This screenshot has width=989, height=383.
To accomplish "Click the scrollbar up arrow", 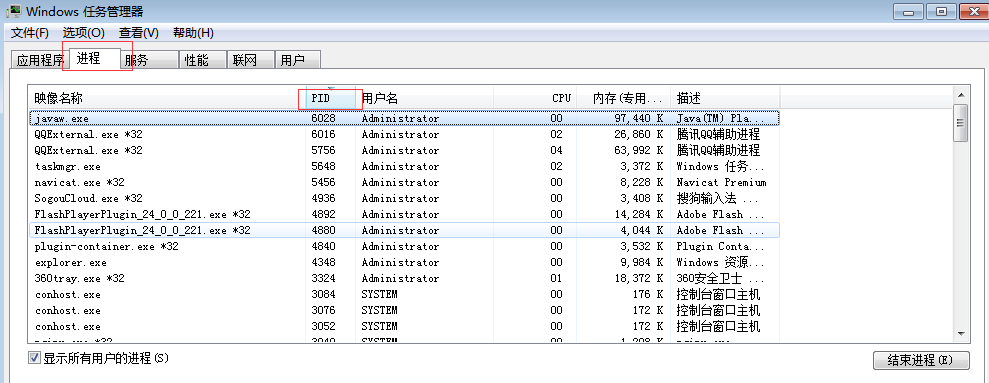I will (x=961, y=95).
